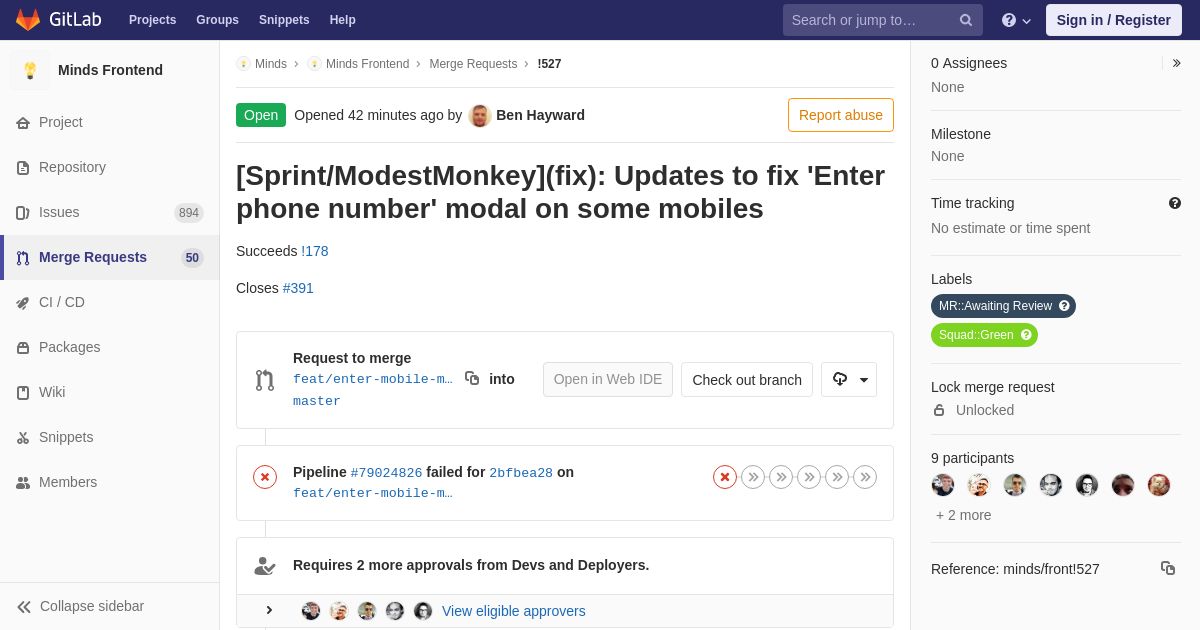Image resolution: width=1200 pixels, height=630 pixels.
Task: Click Sign in / Register button
Action: 1114,20
